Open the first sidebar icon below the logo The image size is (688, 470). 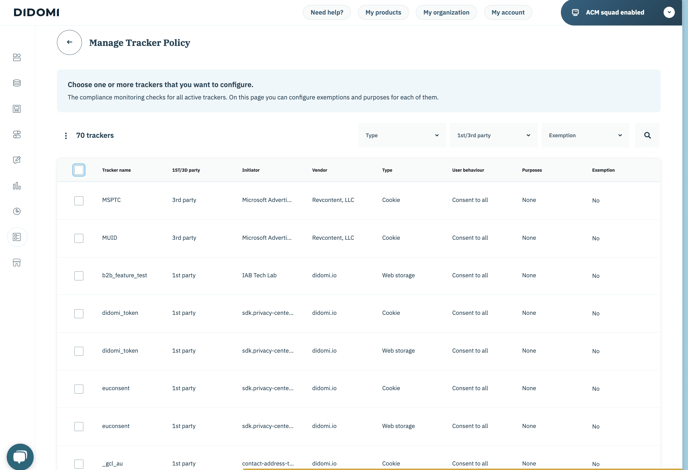(x=17, y=57)
